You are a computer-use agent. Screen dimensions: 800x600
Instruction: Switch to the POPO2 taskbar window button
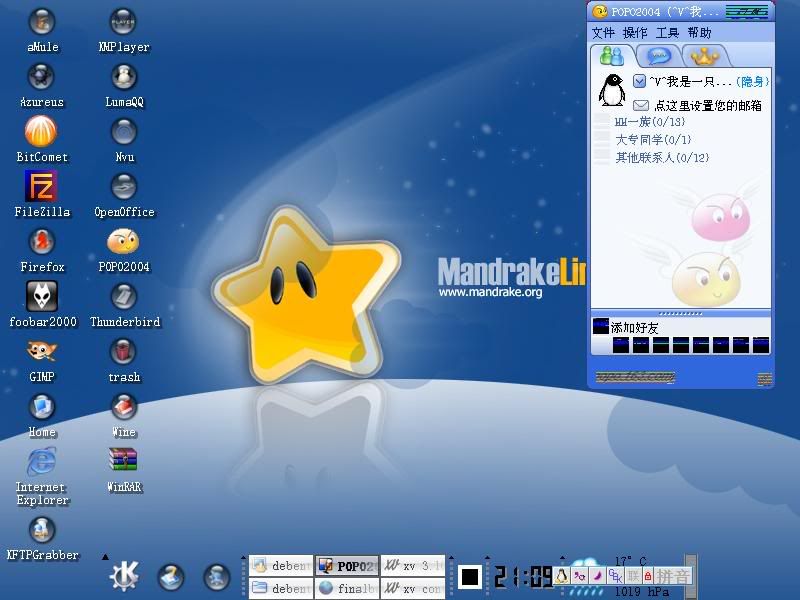[x=347, y=565]
